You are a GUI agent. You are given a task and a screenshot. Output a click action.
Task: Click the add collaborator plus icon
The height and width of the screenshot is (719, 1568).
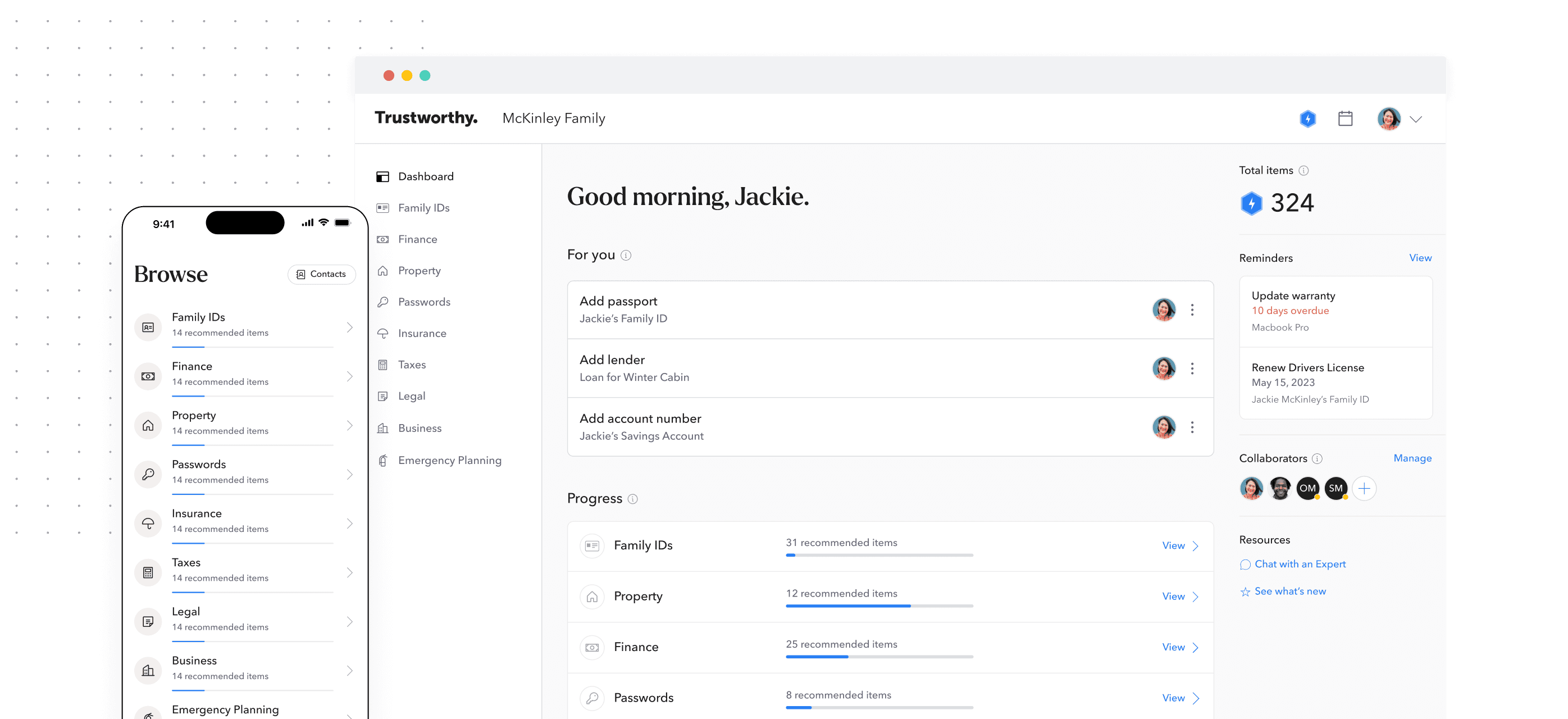pyautogui.click(x=1364, y=488)
